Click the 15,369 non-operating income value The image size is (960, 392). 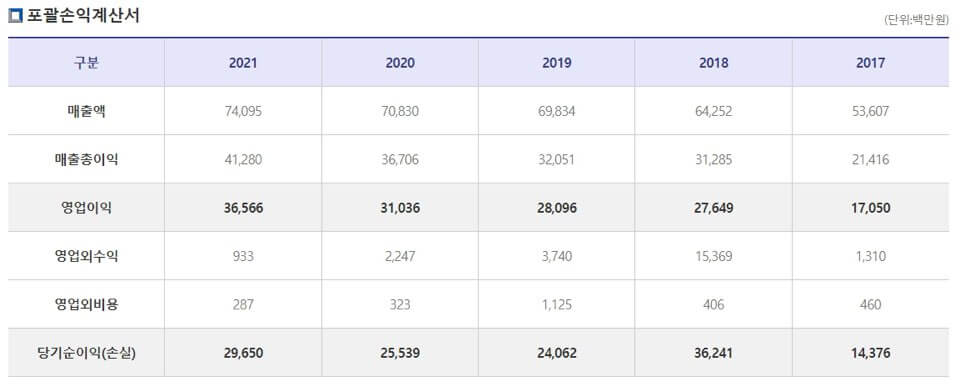[x=714, y=256]
